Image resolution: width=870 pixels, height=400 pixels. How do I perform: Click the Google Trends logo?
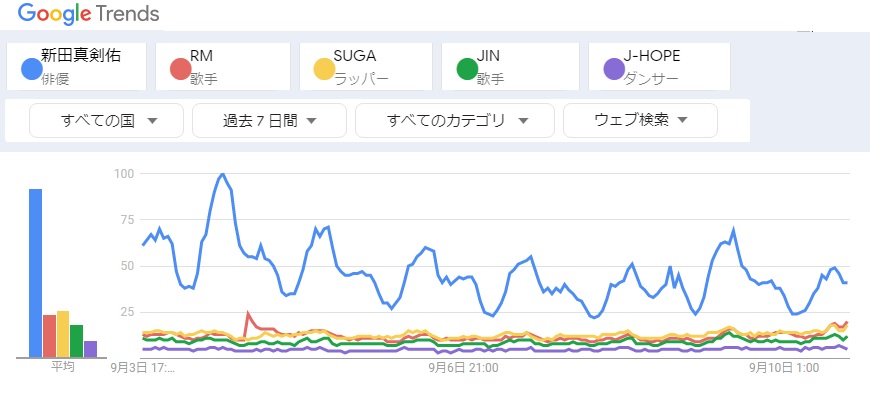pyautogui.click(x=88, y=17)
